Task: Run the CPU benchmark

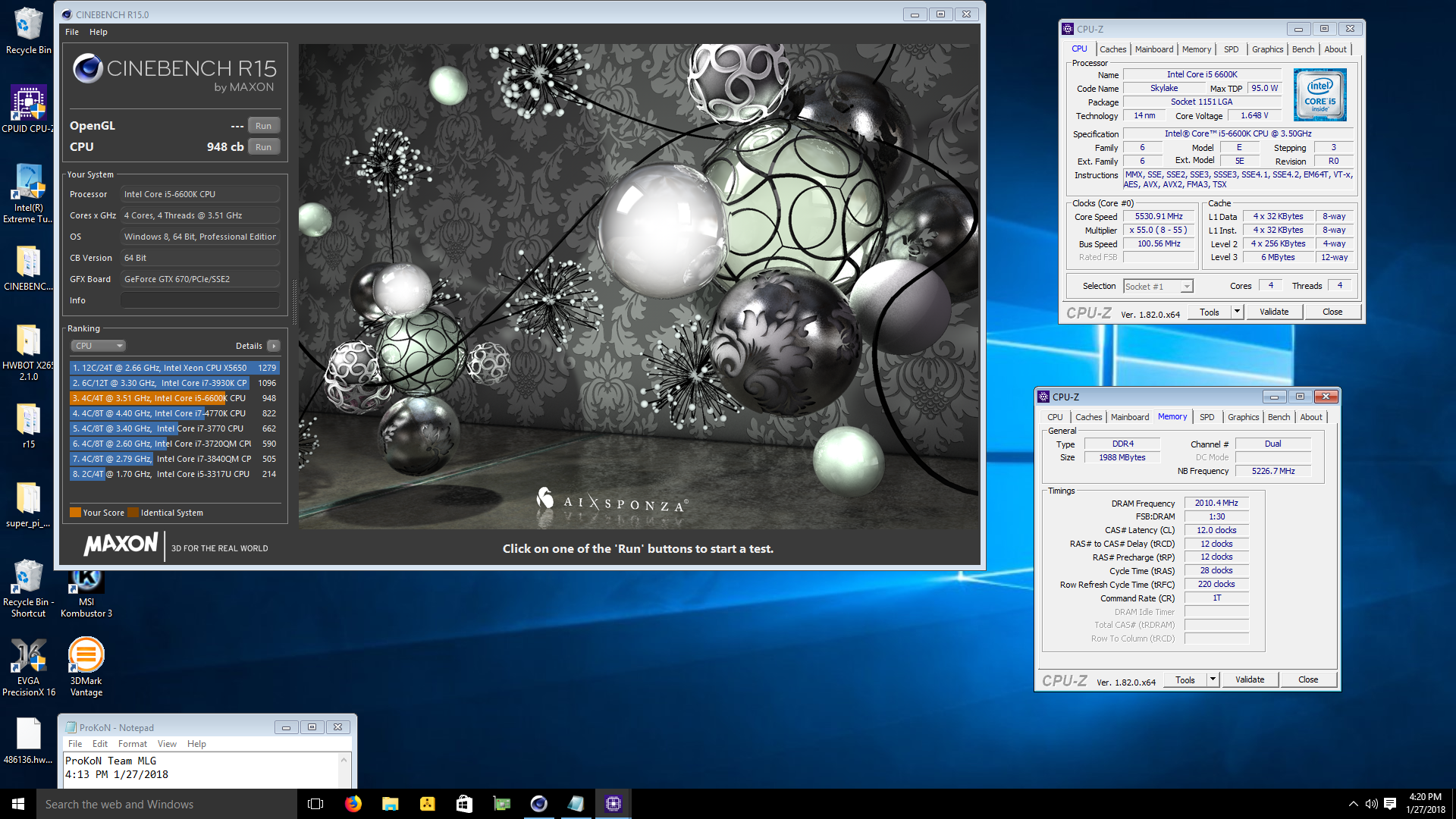Action: tap(263, 147)
